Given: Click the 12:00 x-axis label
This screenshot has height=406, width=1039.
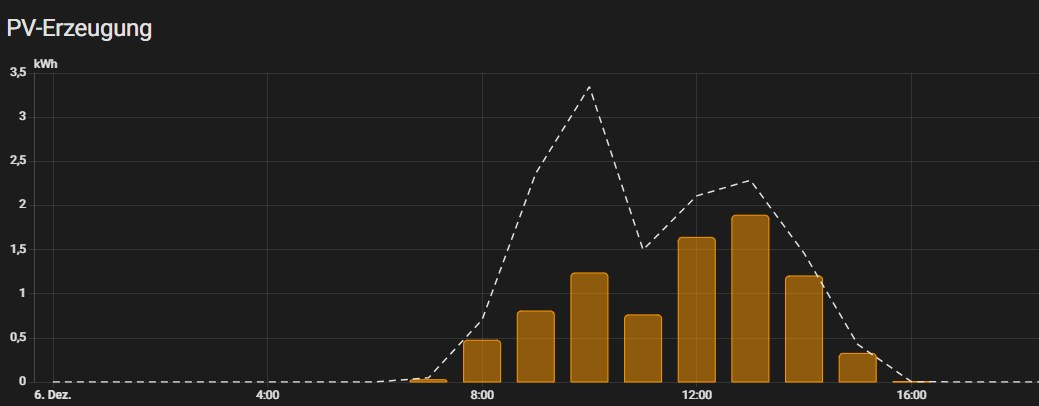Looking at the screenshot, I should pyautogui.click(x=696, y=396).
